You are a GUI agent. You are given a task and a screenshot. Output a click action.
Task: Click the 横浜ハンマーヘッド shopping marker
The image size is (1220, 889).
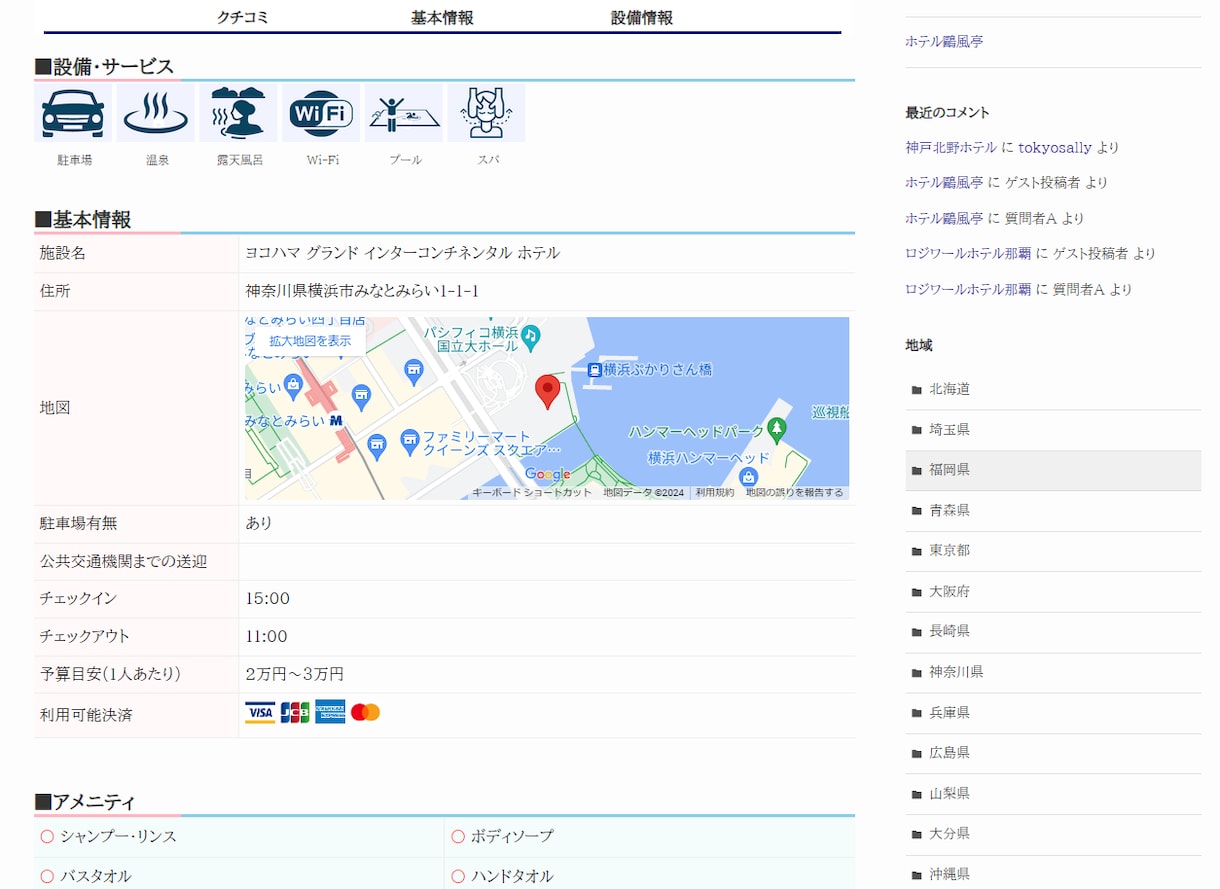748,478
